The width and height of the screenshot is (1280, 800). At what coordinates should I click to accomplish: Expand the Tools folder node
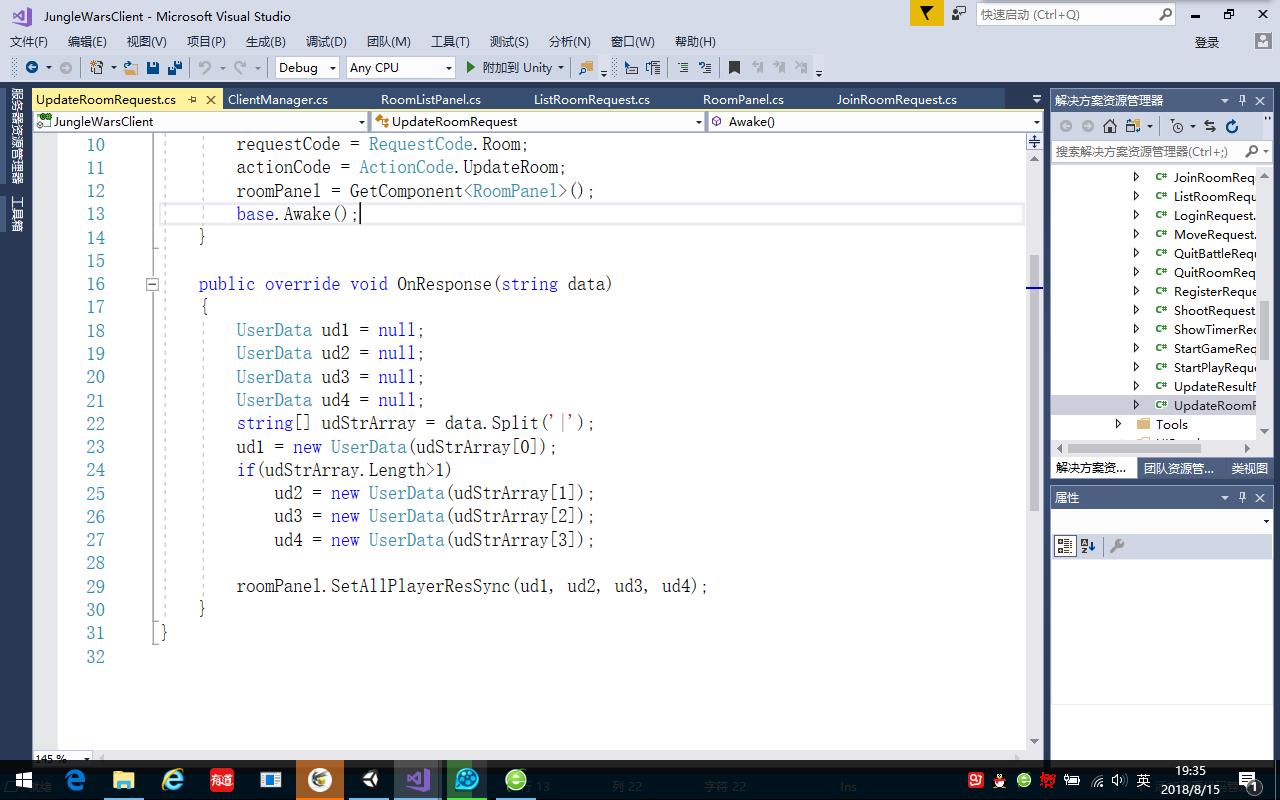tap(1119, 424)
